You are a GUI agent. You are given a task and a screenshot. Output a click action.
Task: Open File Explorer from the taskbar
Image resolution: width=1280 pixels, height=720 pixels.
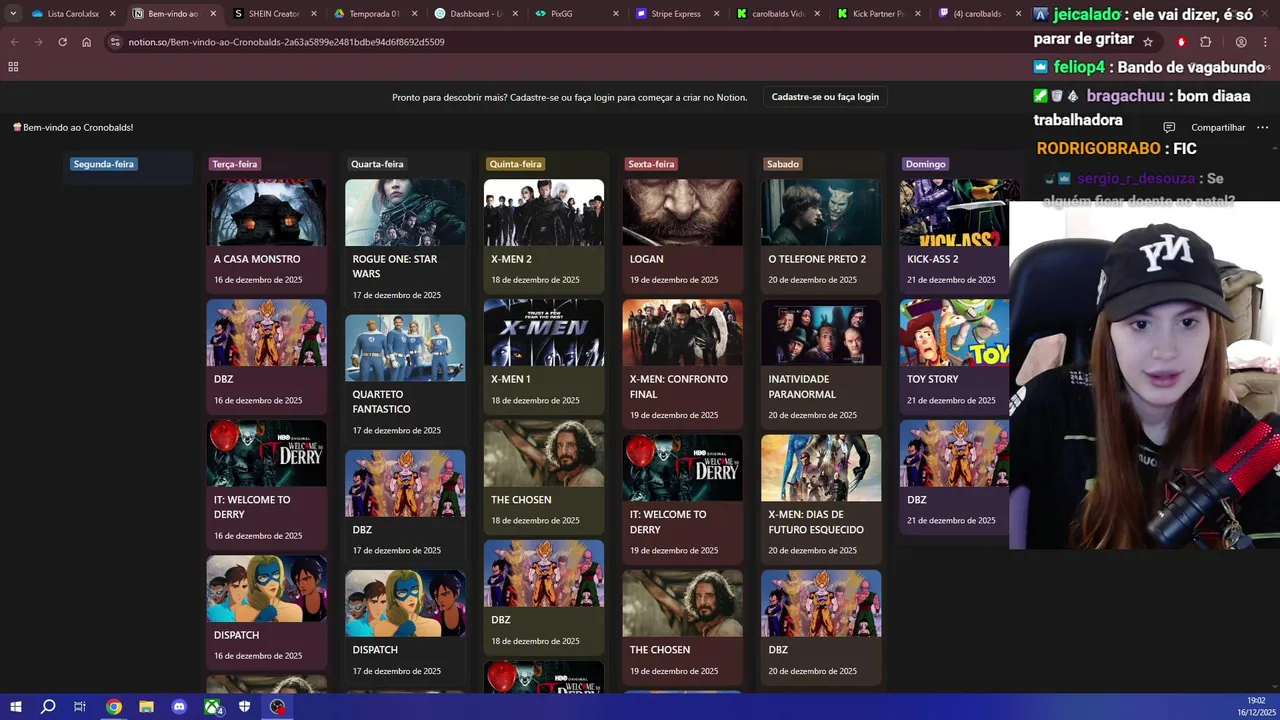[x=146, y=707]
